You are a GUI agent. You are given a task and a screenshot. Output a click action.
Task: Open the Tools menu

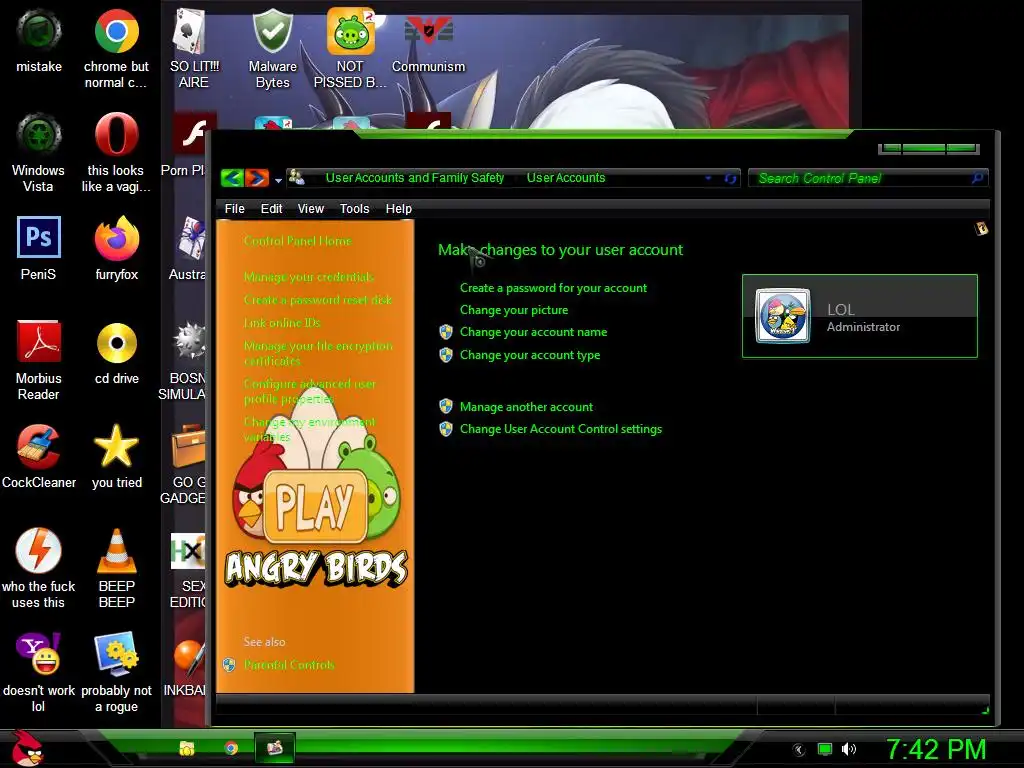(x=354, y=208)
